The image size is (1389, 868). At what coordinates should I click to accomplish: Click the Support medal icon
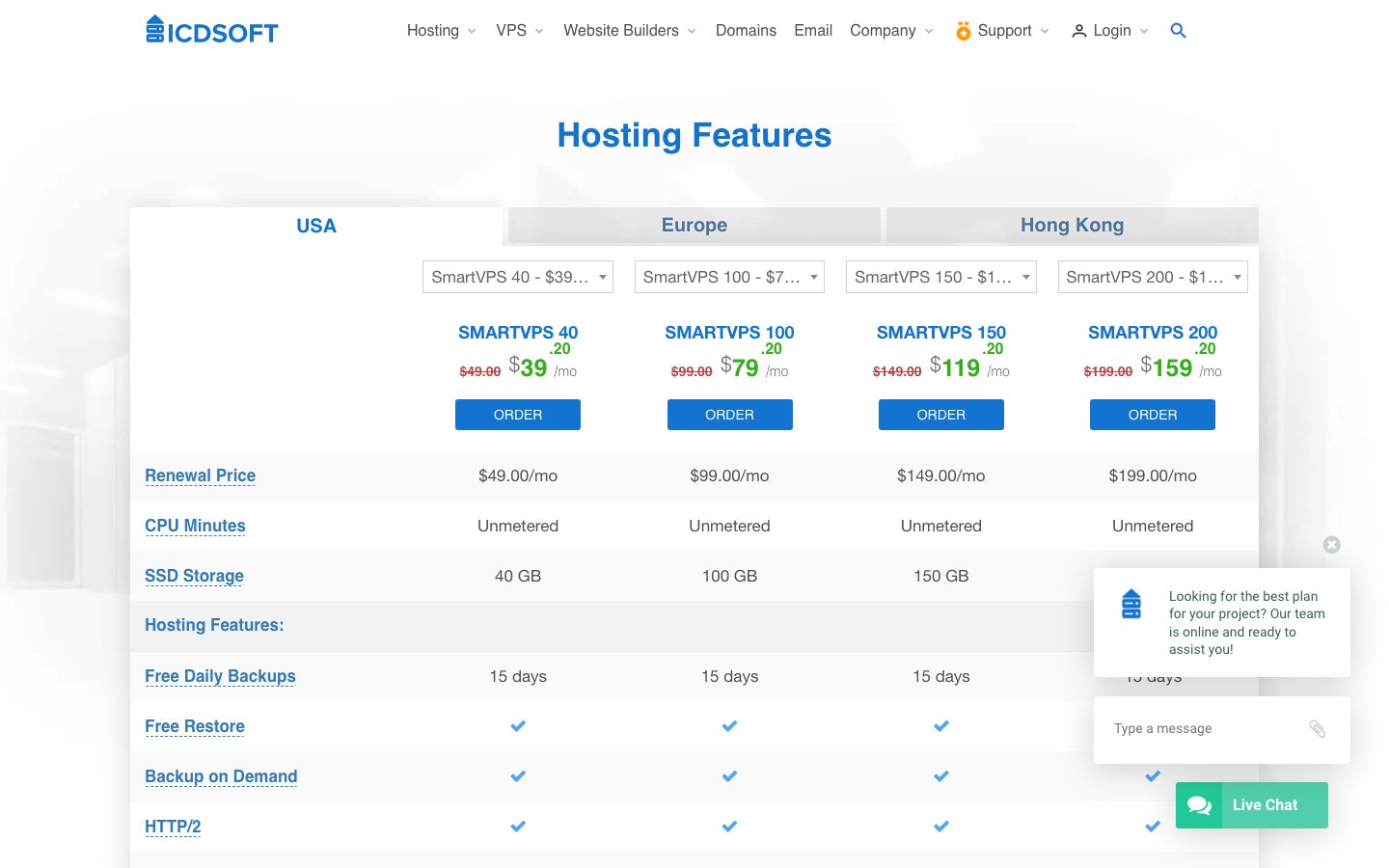click(963, 31)
